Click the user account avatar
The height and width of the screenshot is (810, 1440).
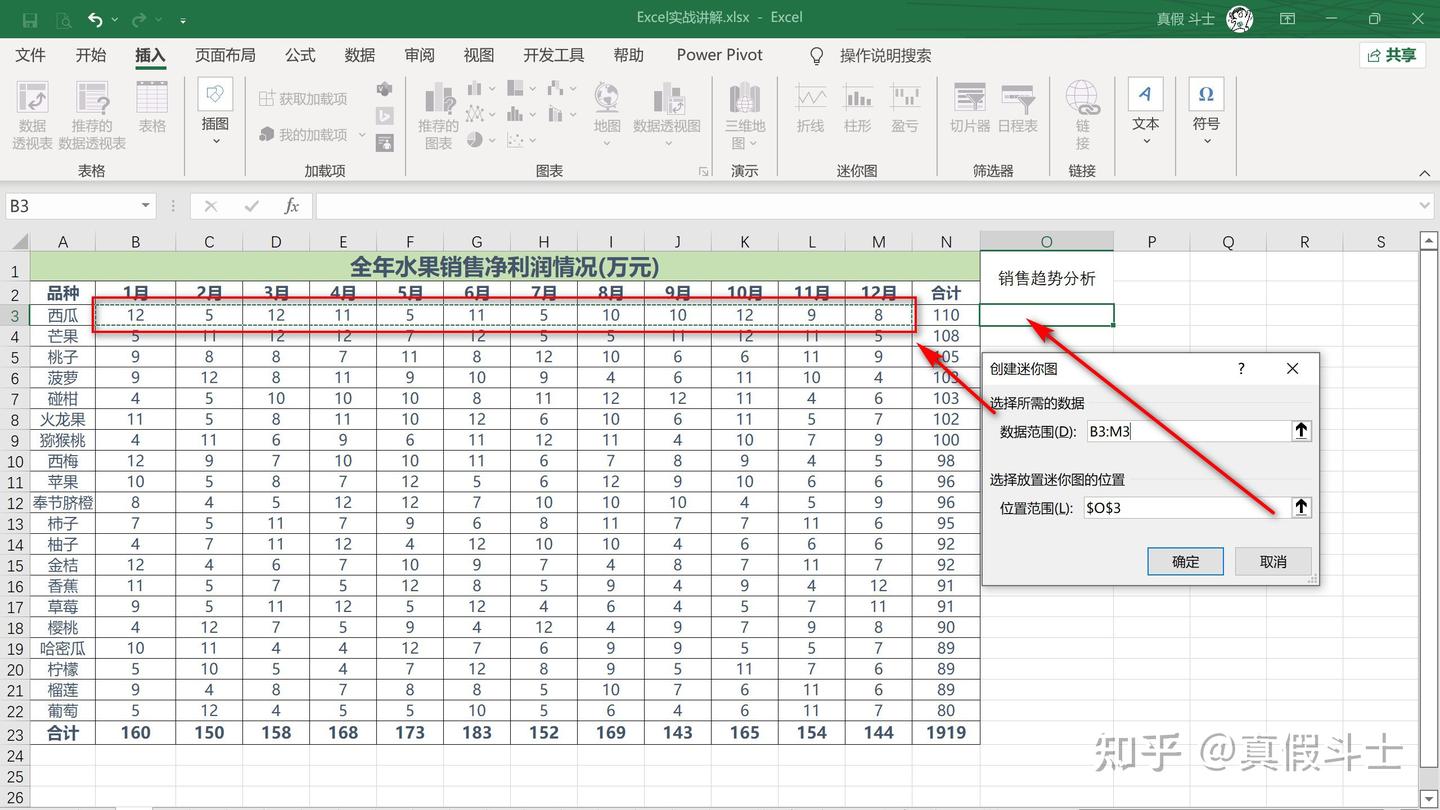click(x=1240, y=19)
